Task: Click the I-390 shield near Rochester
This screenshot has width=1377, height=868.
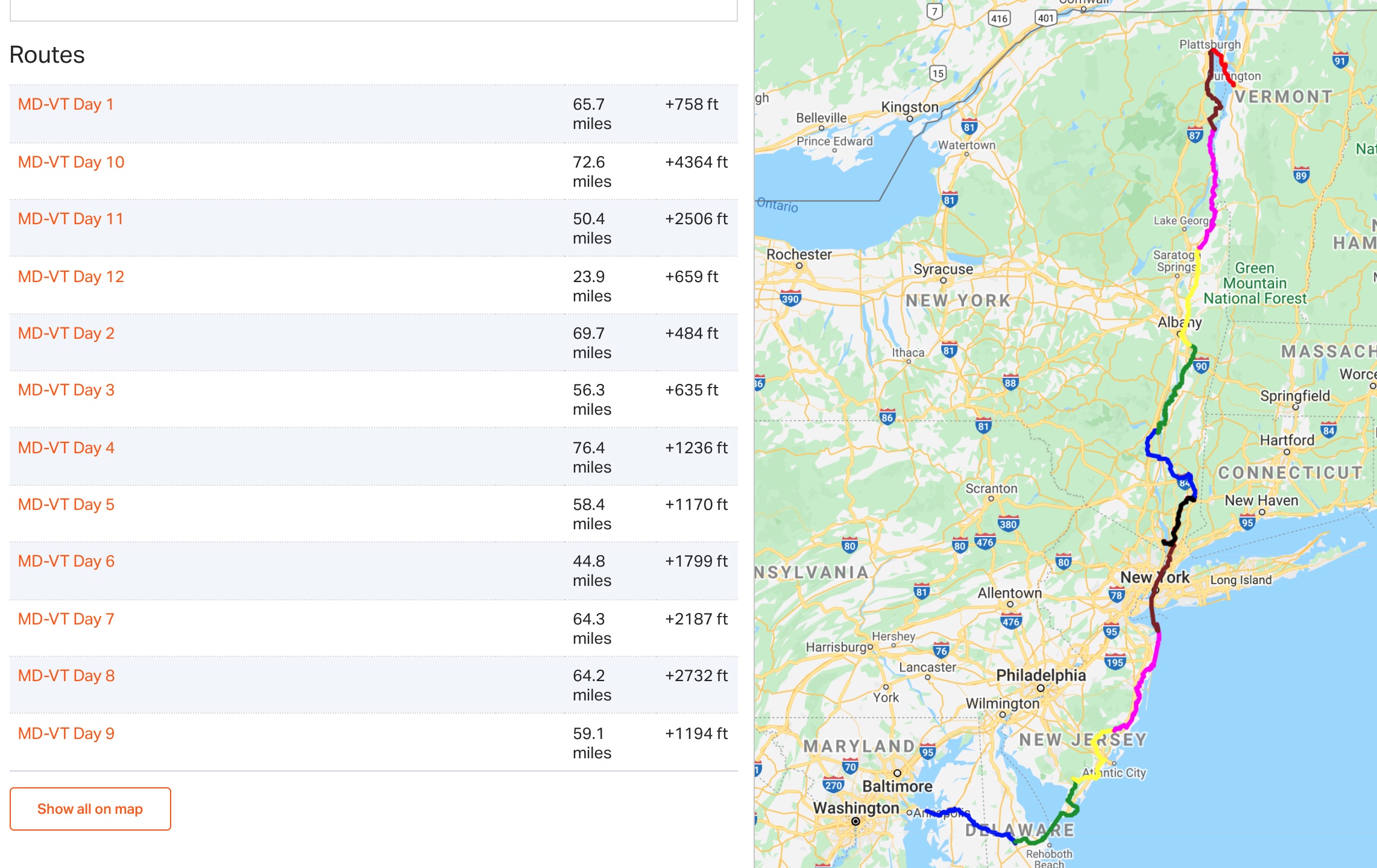Action: point(790,298)
